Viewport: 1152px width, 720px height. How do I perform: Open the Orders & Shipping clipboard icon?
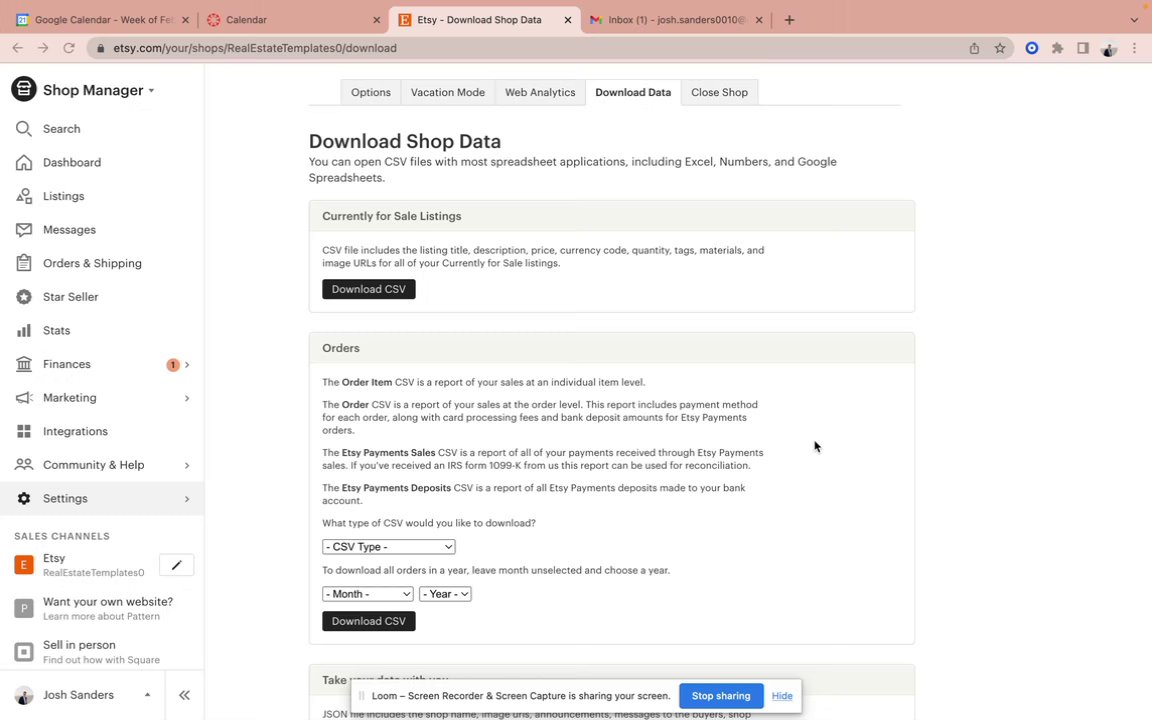[x=24, y=263]
